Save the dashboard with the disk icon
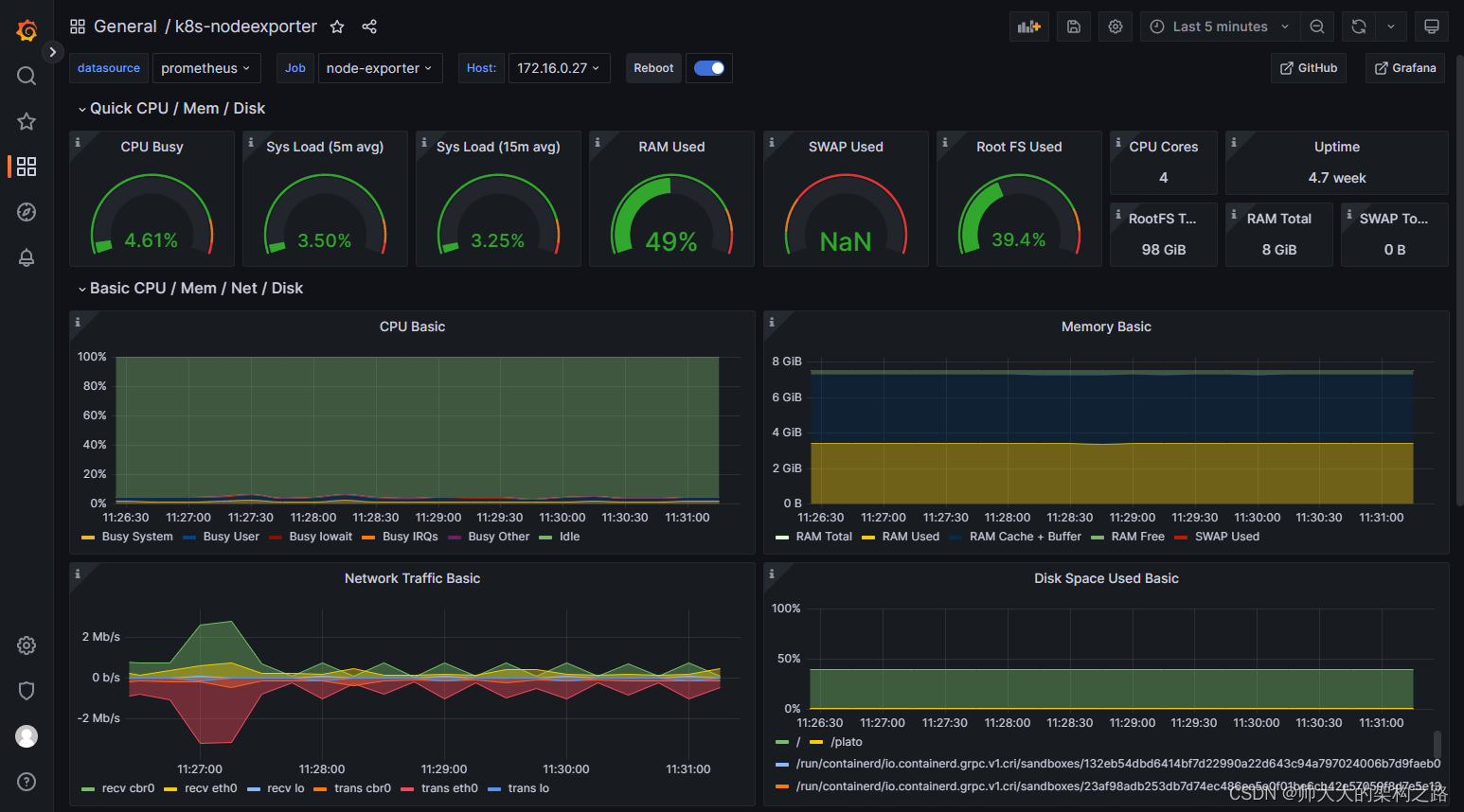 pyautogui.click(x=1074, y=26)
